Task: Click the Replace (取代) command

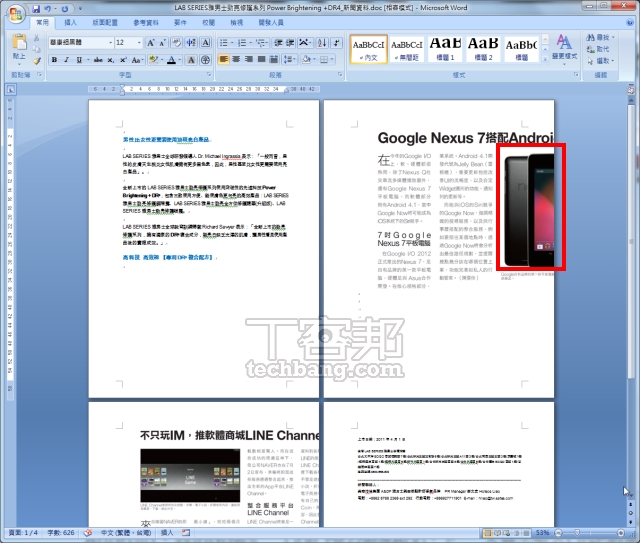Action: point(598,49)
